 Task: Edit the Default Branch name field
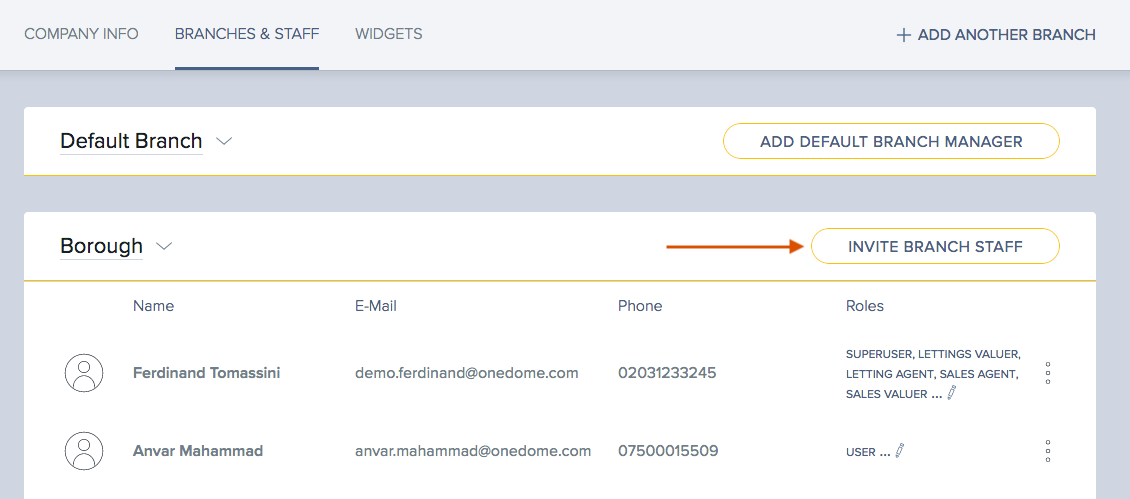[131, 141]
